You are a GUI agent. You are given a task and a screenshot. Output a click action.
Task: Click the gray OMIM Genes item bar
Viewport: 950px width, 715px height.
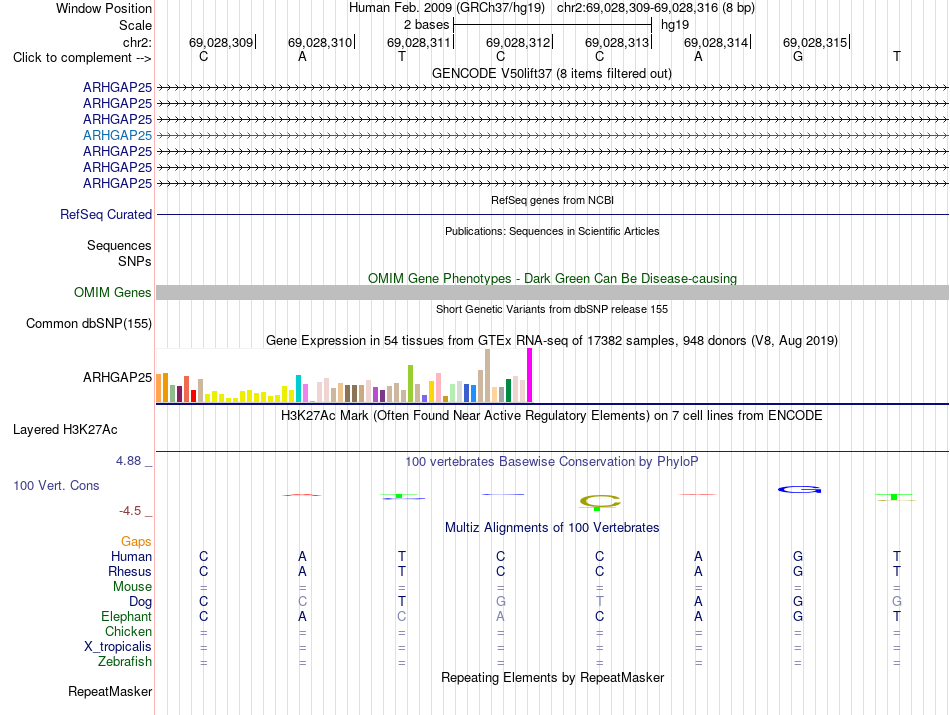[552, 293]
